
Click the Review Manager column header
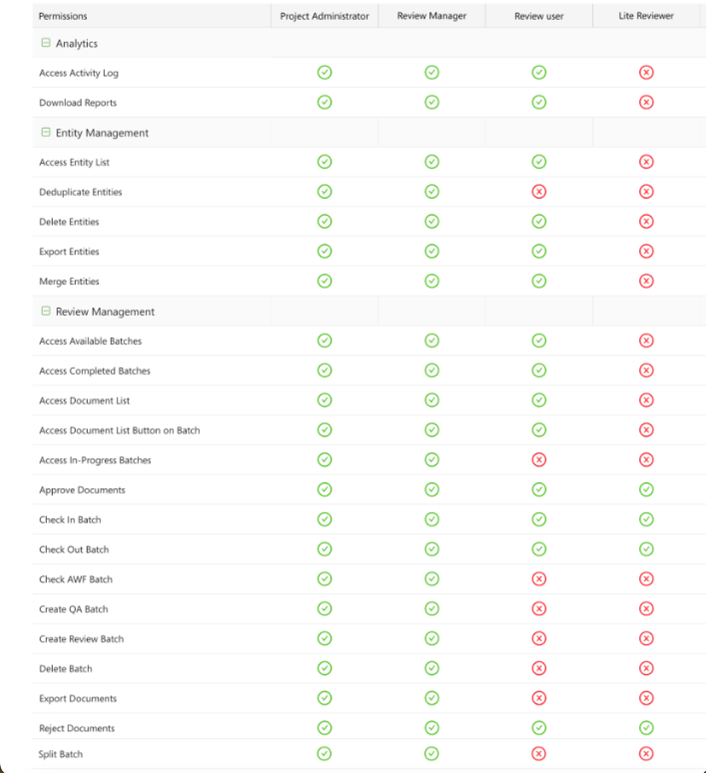click(x=431, y=16)
